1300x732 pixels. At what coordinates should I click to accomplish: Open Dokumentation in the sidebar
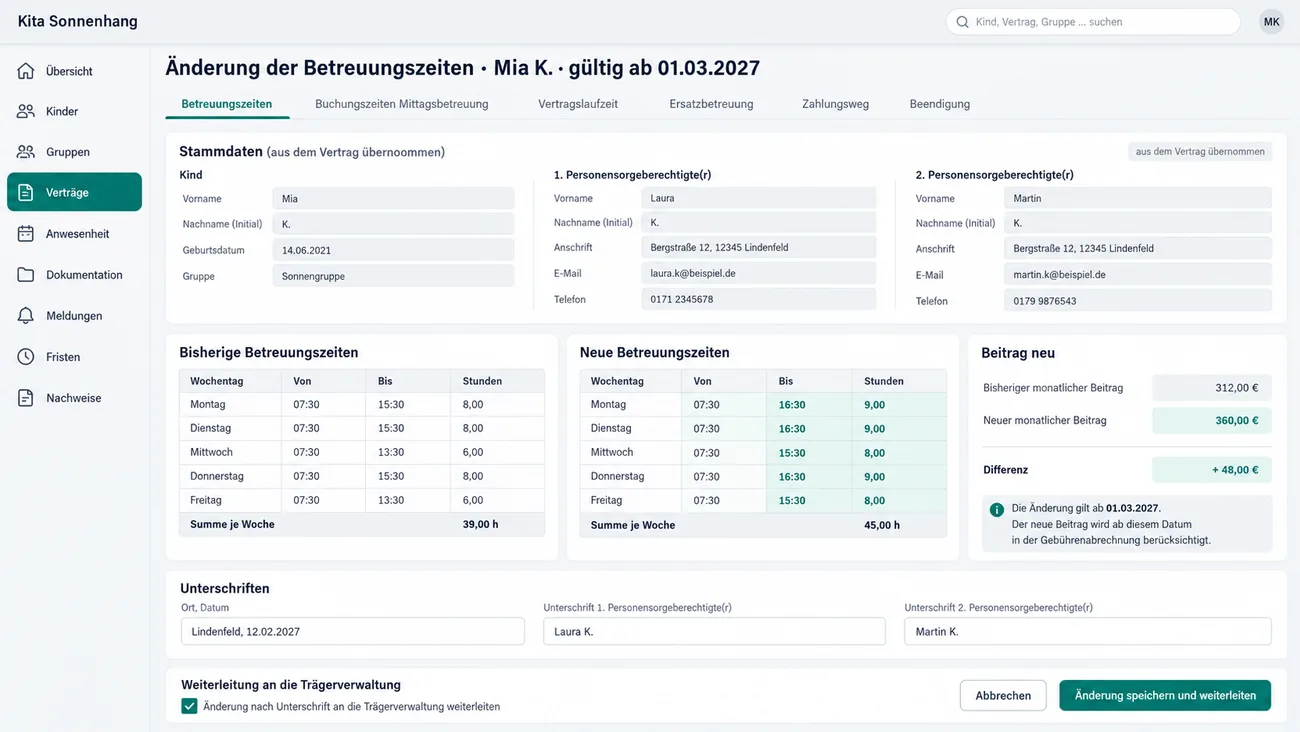point(74,274)
